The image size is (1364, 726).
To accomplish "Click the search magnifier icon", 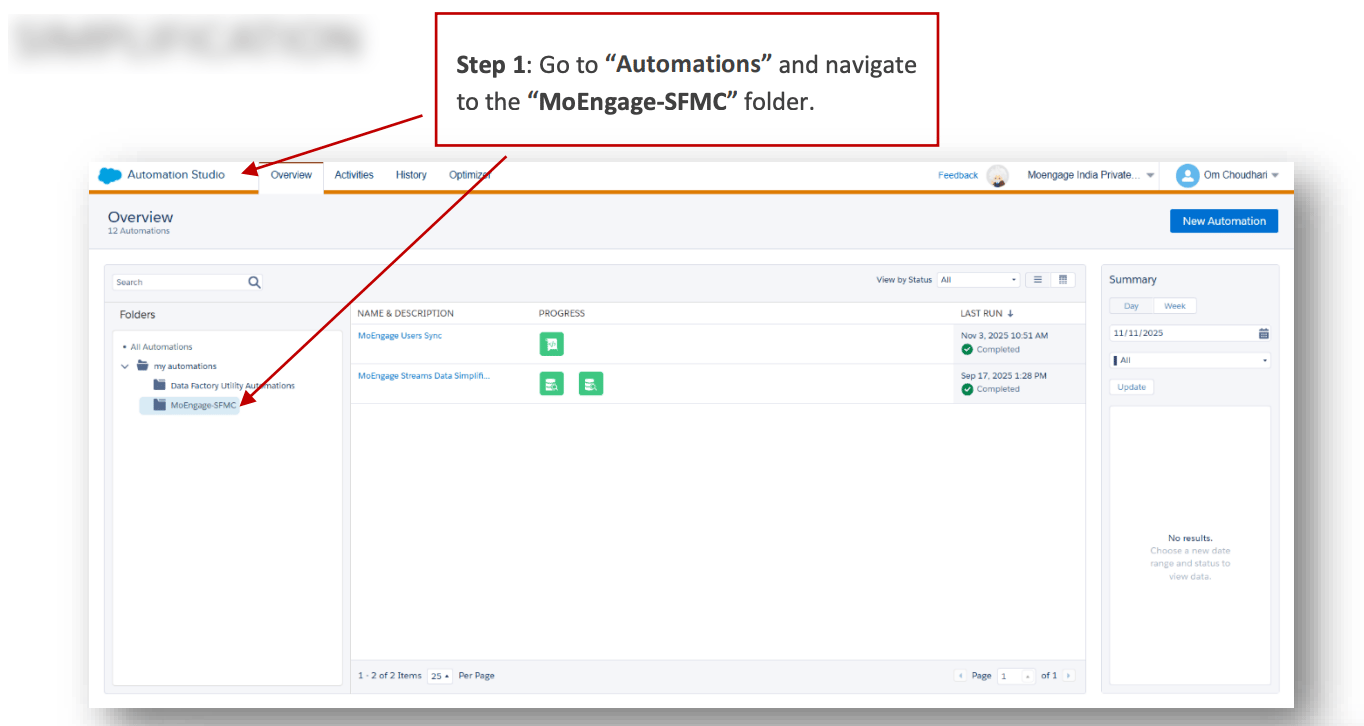I will click(x=254, y=282).
